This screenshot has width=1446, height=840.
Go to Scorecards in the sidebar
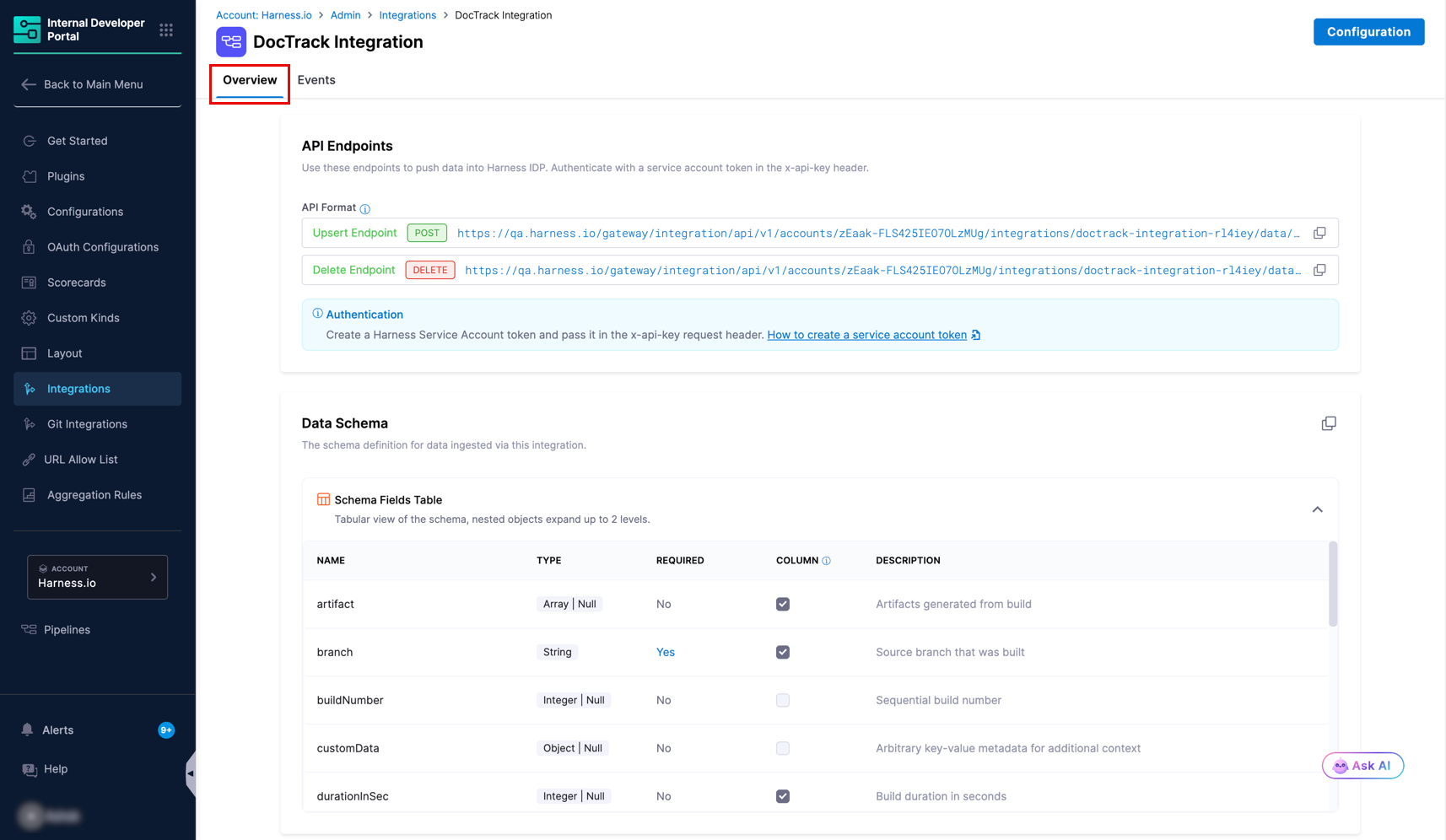click(x=77, y=283)
